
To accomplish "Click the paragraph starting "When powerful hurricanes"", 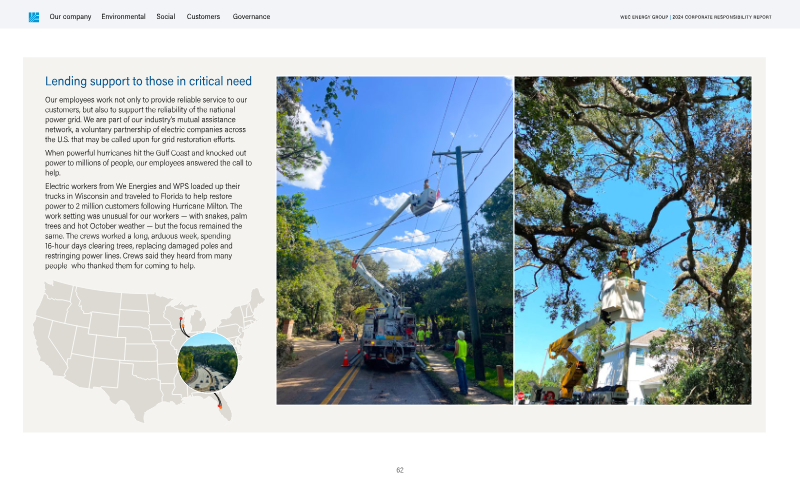I will pos(148,167).
